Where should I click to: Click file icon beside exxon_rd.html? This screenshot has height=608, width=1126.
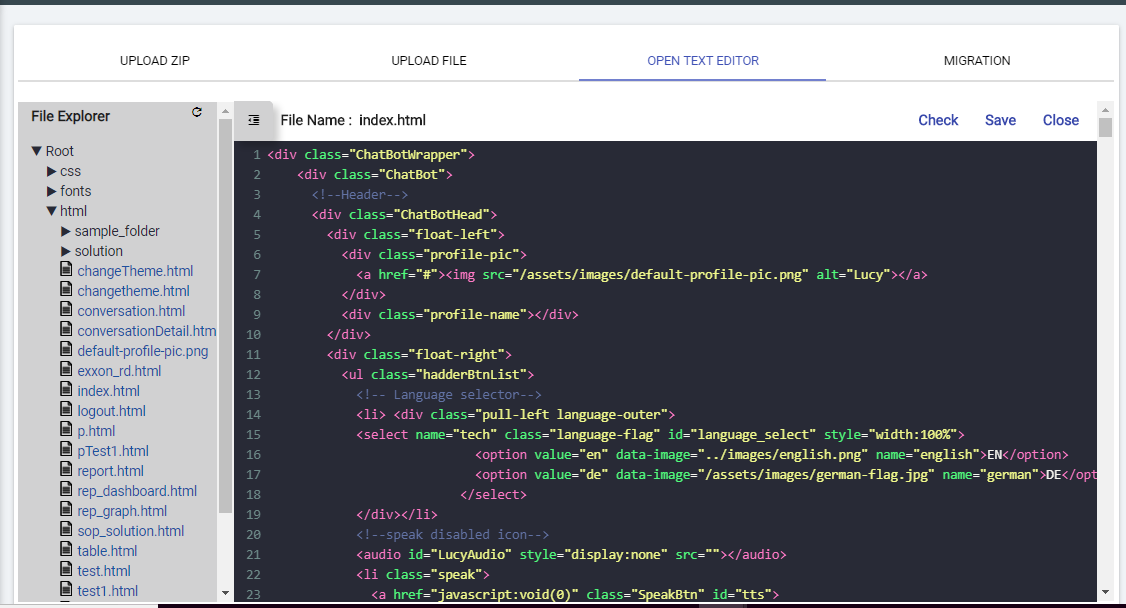66,370
